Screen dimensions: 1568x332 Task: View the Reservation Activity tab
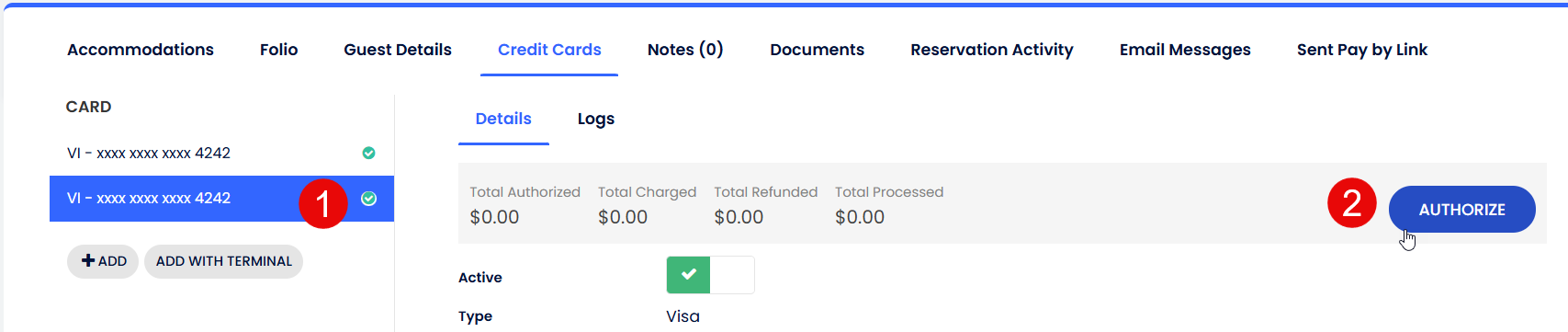tap(992, 50)
